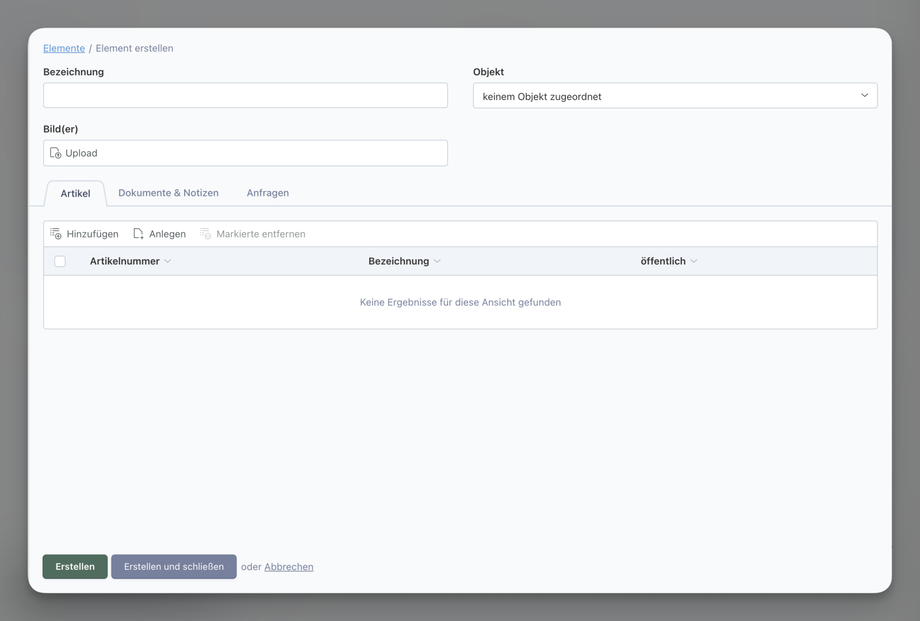
Task: Click the Artikelnummer column header label
Action: point(124,261)
